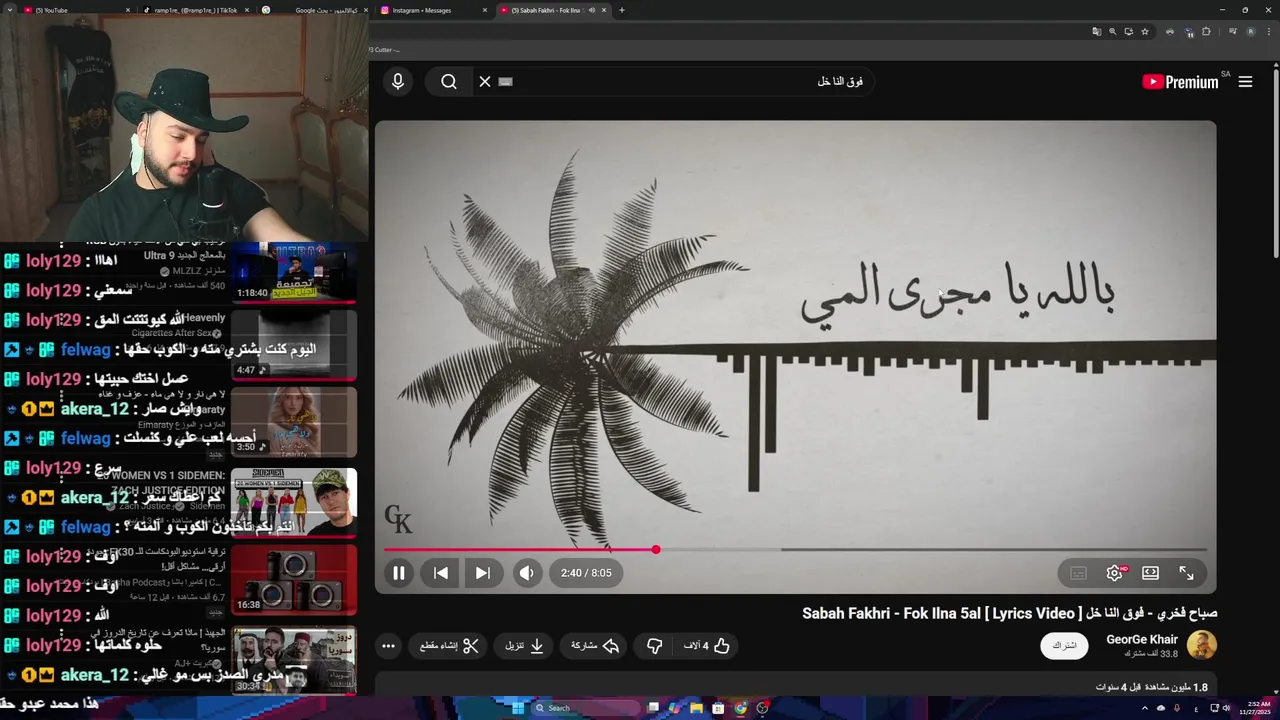Open more actions three-dot menu
1280x720 pixels.
click(388, 646)
